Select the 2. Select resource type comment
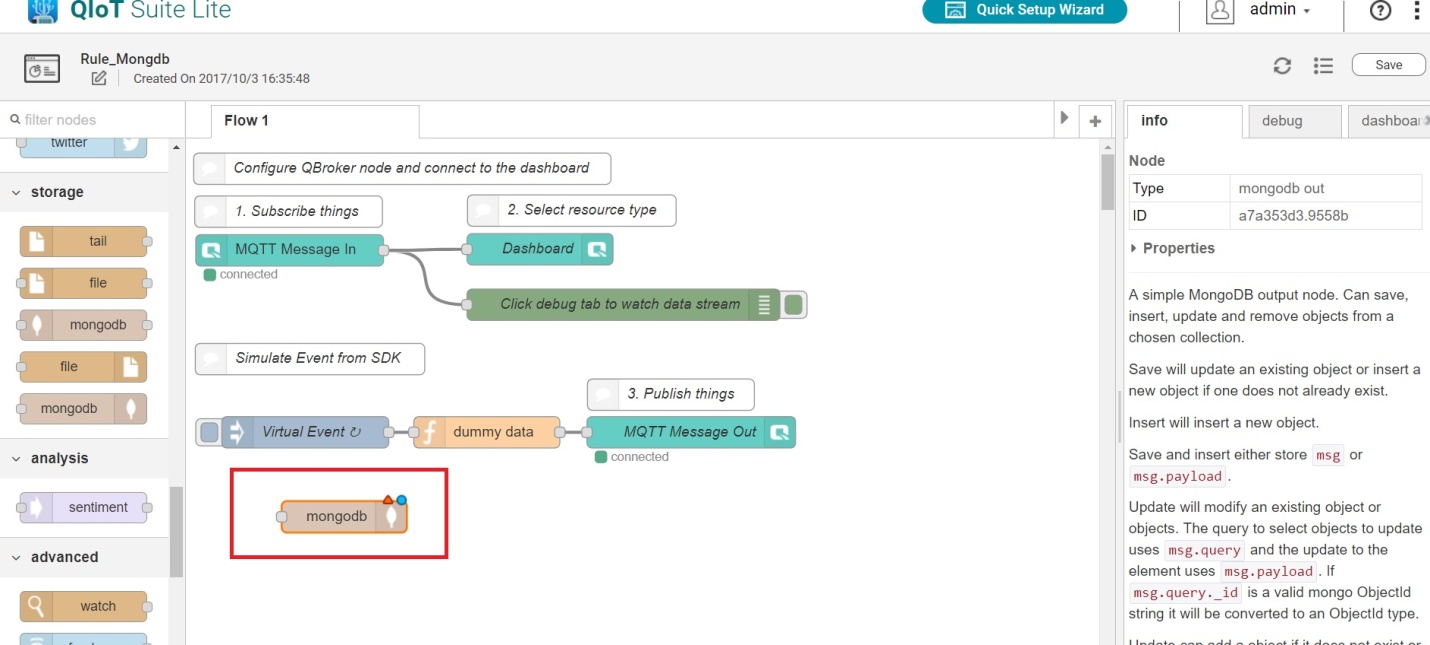This screenshot has height=645, width=1430. [572, 210]
